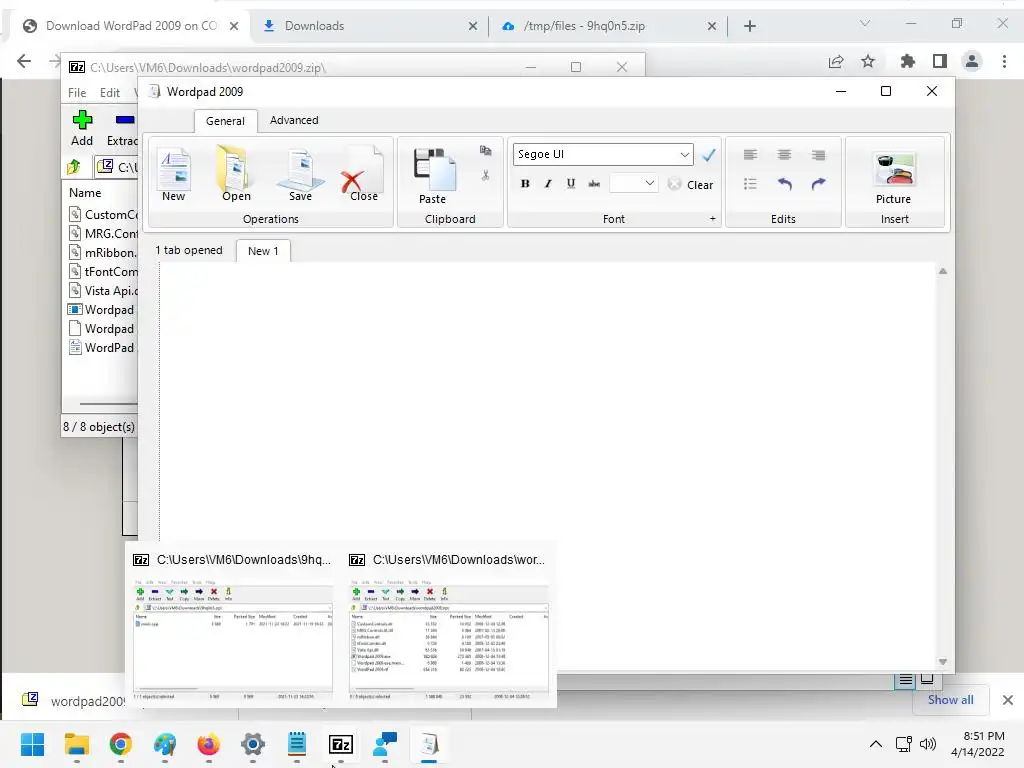Viewport: 1024px width, 768px height.
Task: Toggle italic formatting
Action: pos(548,184)
